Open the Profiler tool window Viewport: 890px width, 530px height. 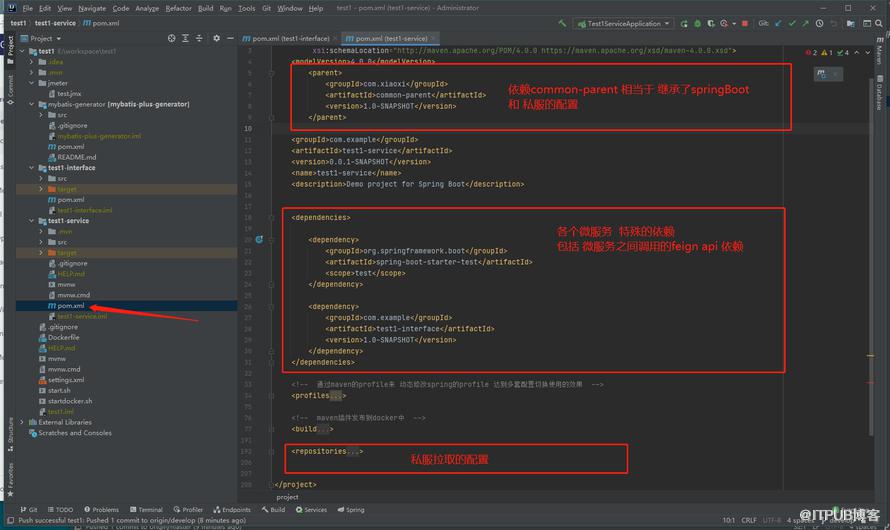click(188, 510)
